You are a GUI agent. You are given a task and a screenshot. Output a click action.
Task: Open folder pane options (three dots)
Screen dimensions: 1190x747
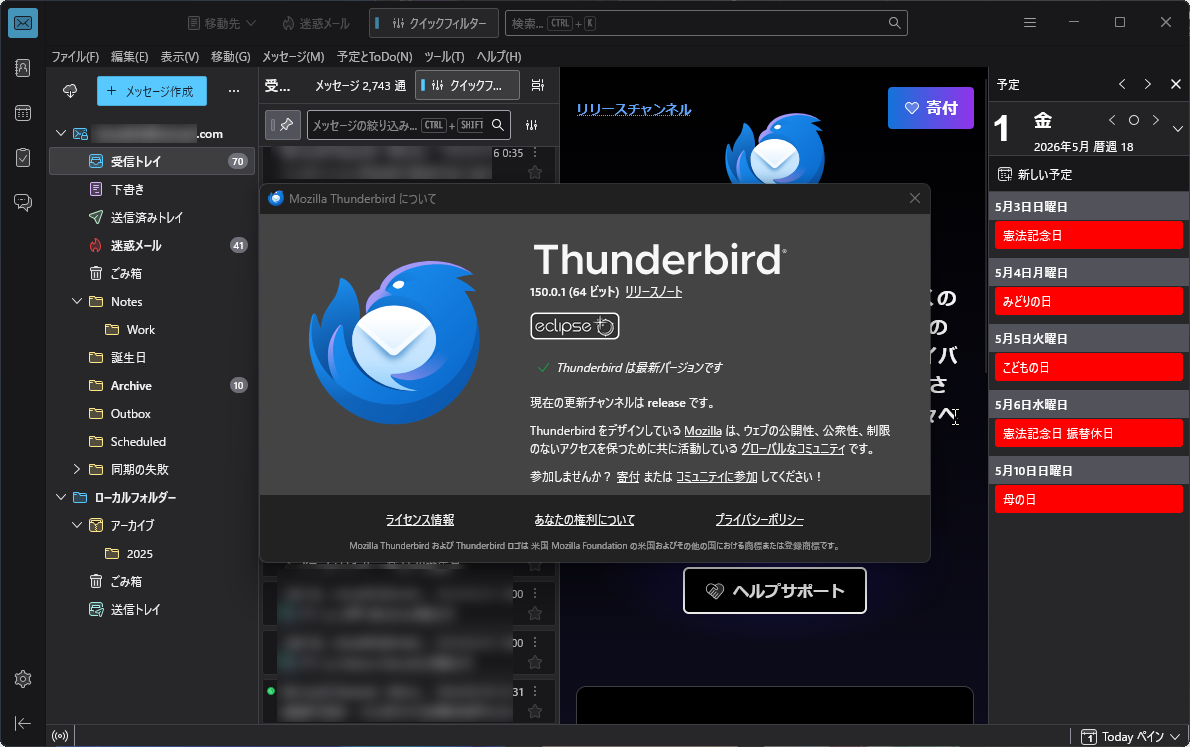(234, 91)
